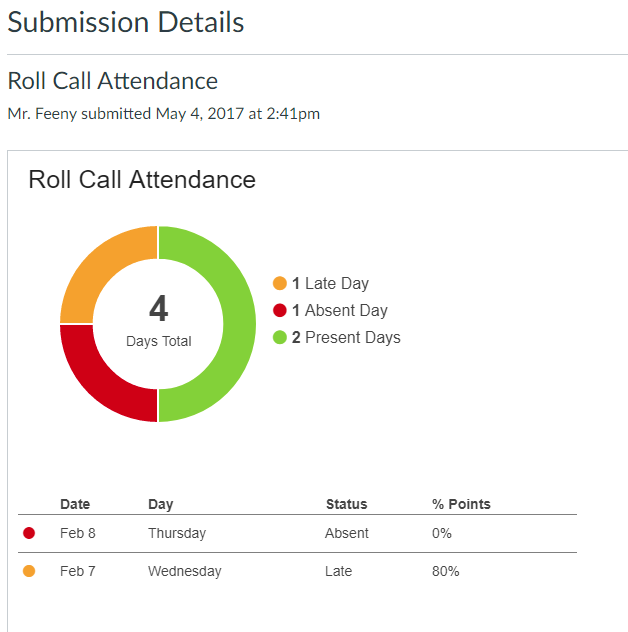Click the Submission Details page heading

[125, 22]
